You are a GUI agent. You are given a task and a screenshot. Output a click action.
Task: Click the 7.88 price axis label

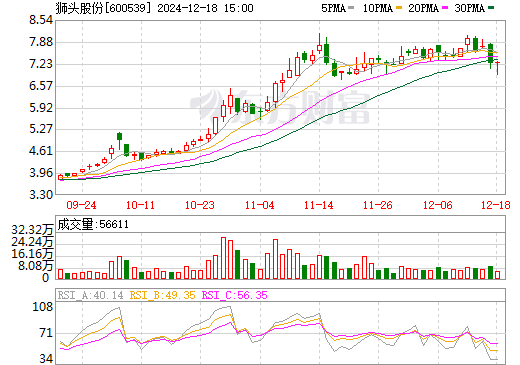coord(41,42)
